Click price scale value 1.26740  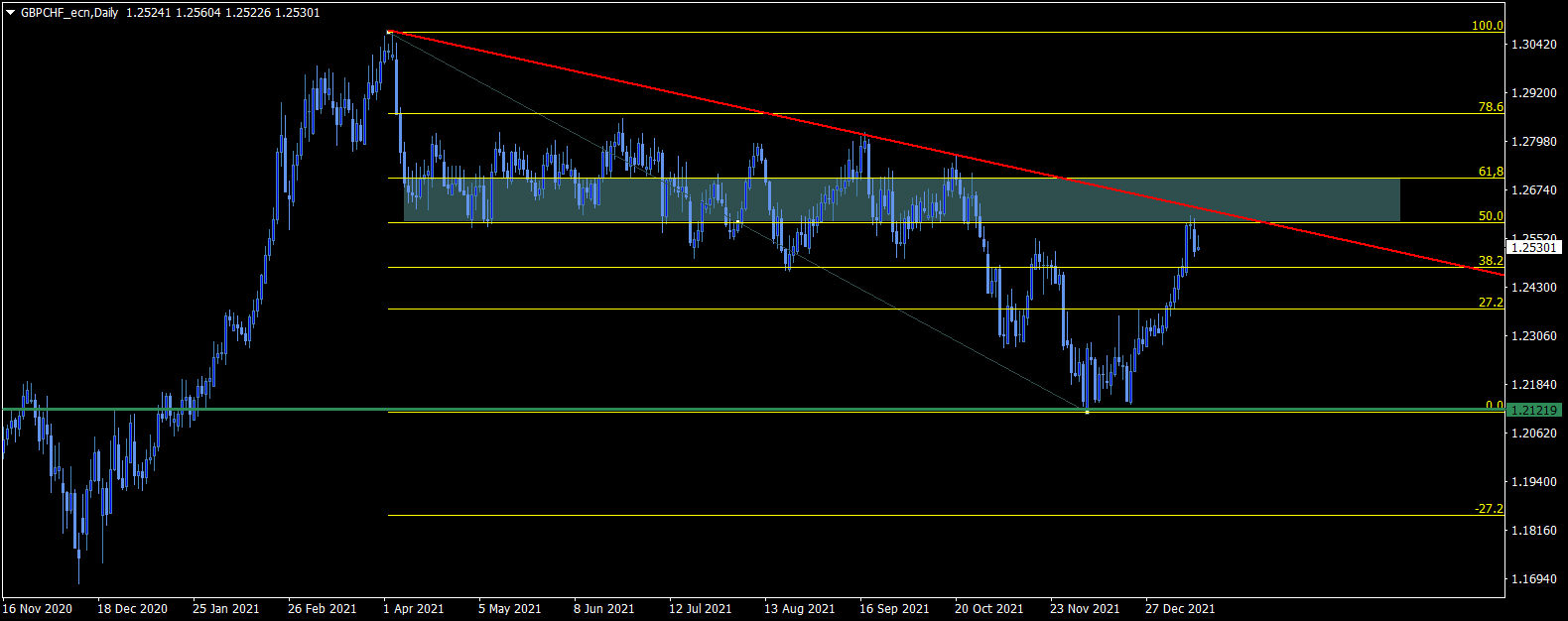click(x=1532, y=190)
